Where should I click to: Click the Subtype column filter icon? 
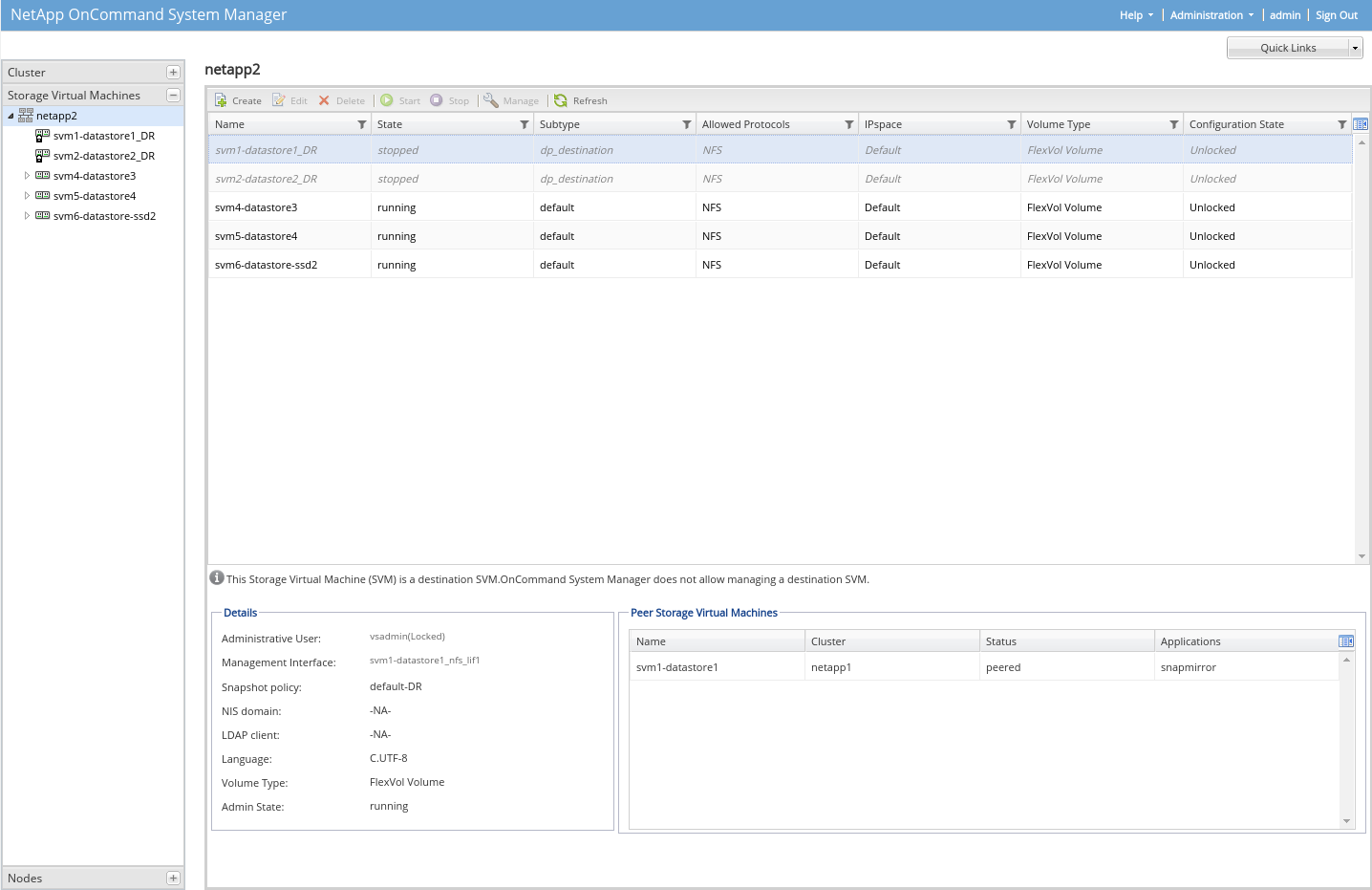(x=687, y=125)
